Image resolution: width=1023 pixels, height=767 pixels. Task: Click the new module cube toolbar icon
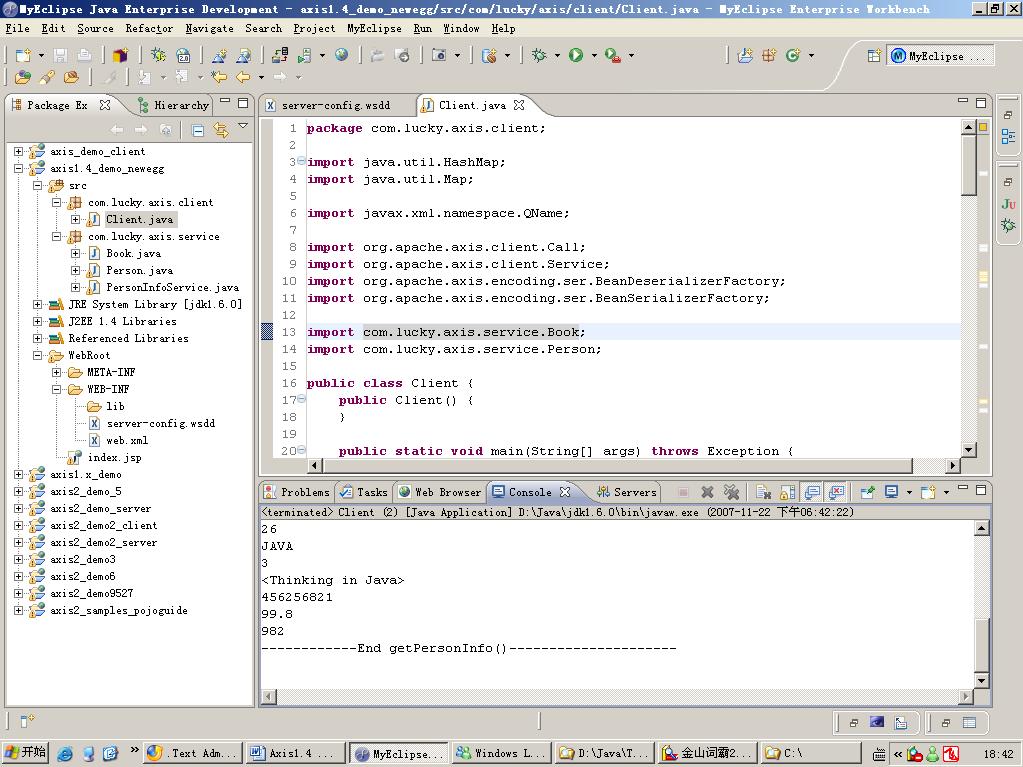click(121, 55)
